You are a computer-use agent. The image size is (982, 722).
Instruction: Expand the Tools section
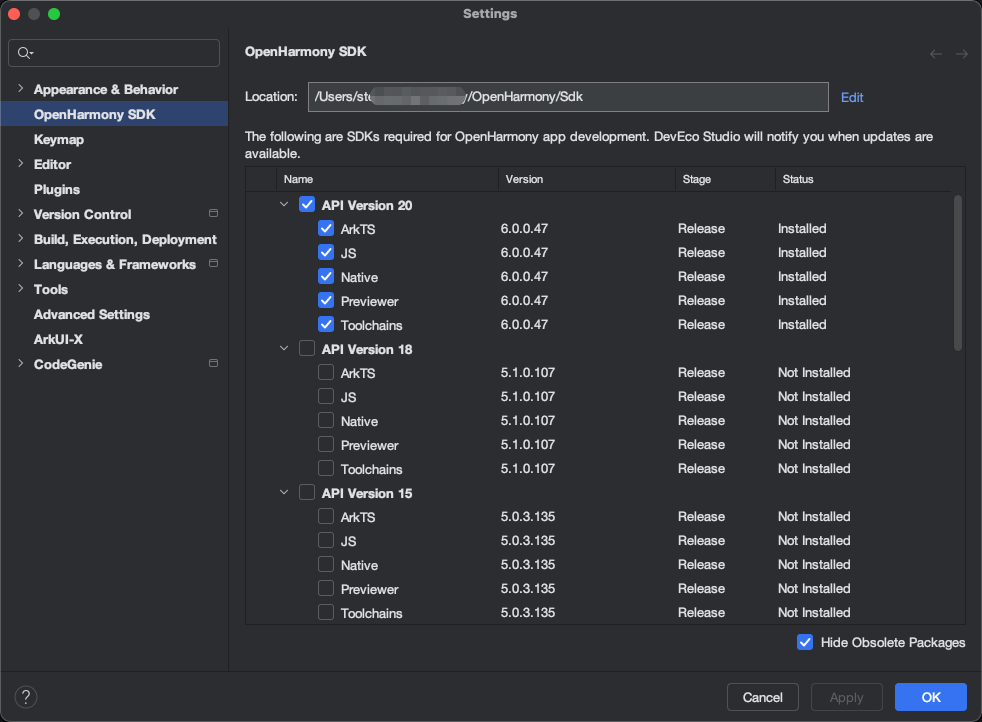[21, 289]
